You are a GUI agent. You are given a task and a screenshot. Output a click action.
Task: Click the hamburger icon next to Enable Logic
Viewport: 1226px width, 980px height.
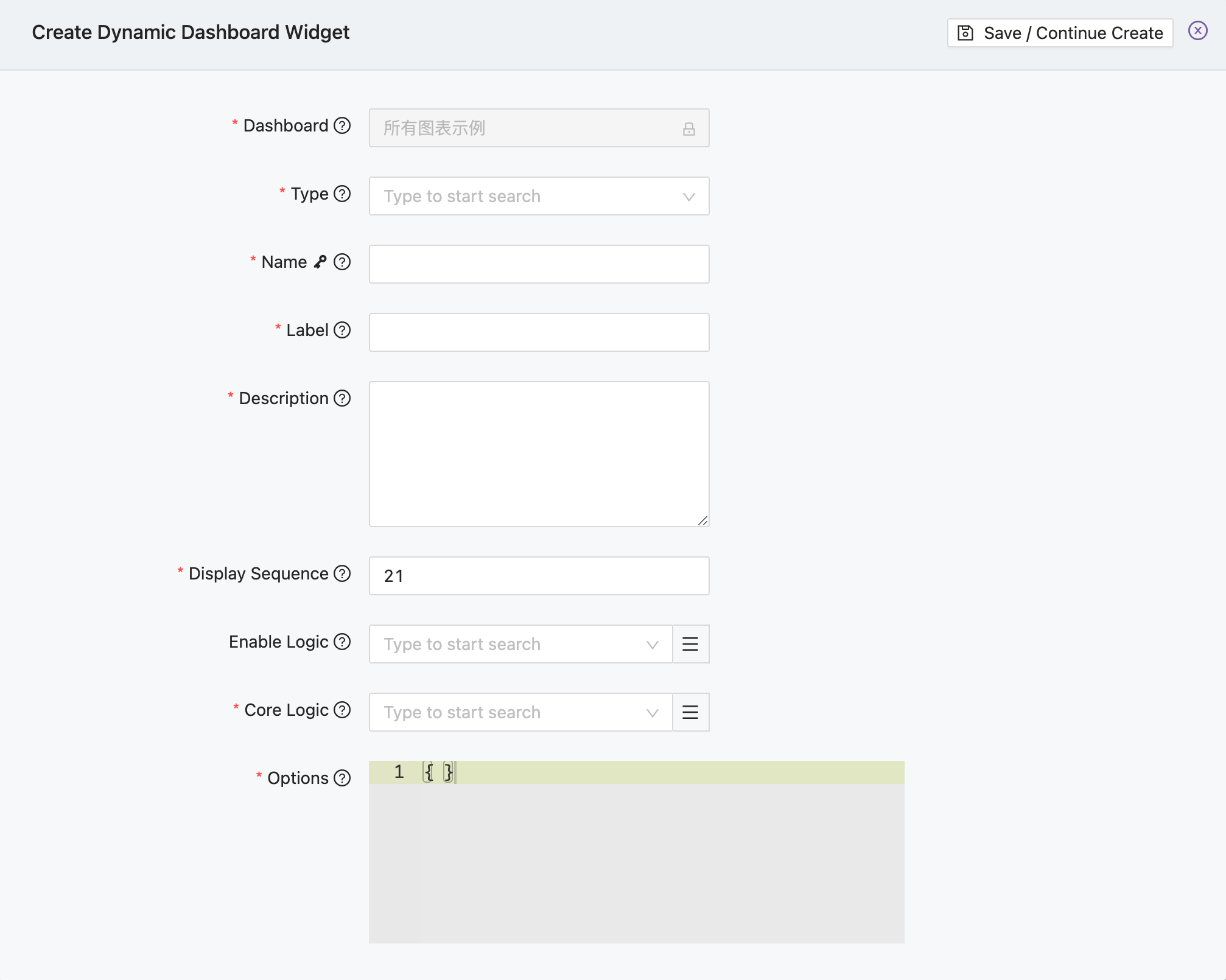tap(690, 644)
